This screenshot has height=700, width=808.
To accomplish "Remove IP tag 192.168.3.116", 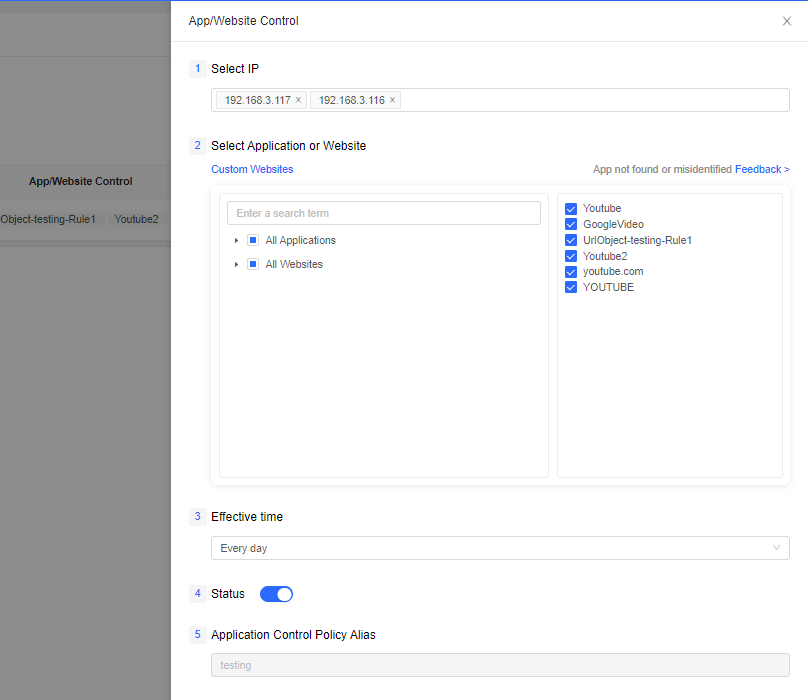I will [x=392, y=100].
